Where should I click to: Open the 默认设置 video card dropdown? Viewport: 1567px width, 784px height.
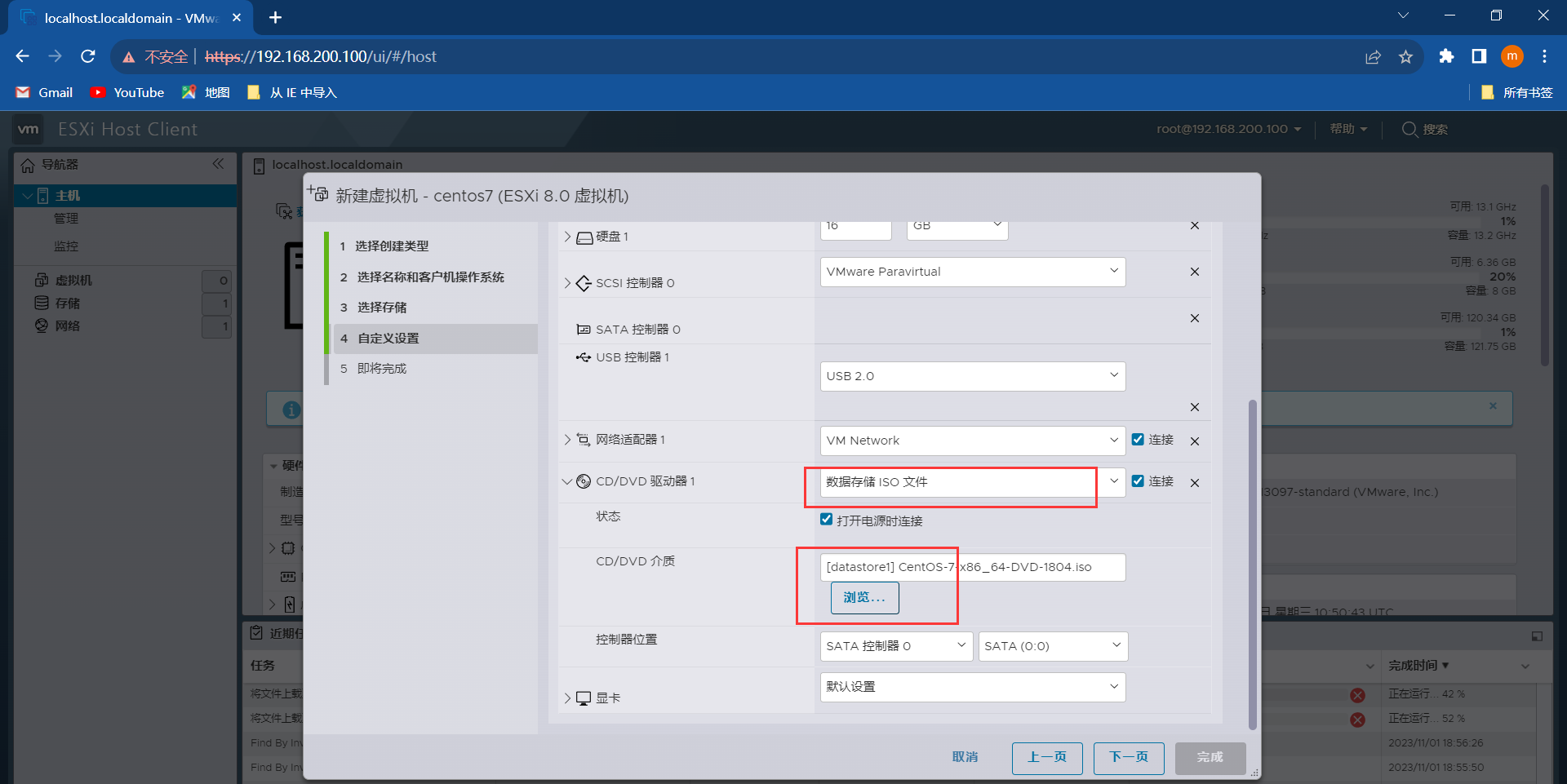[x=973, y=687]
